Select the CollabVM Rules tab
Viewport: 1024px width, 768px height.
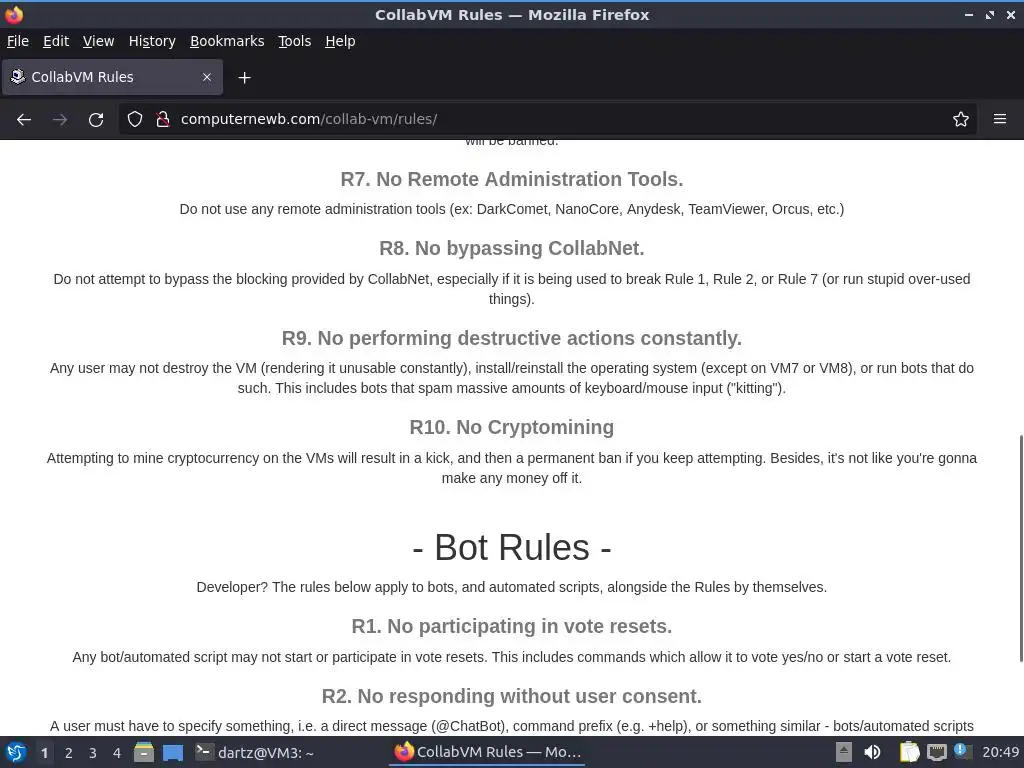[112, 77]
